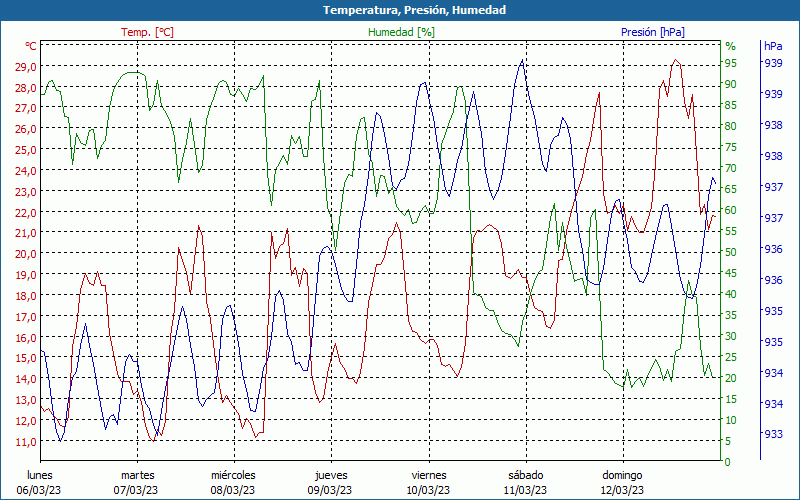Screen dimensions: 800x500
Task: Select the 'lunes 06/03/23' date label
Action: point(39,483)
